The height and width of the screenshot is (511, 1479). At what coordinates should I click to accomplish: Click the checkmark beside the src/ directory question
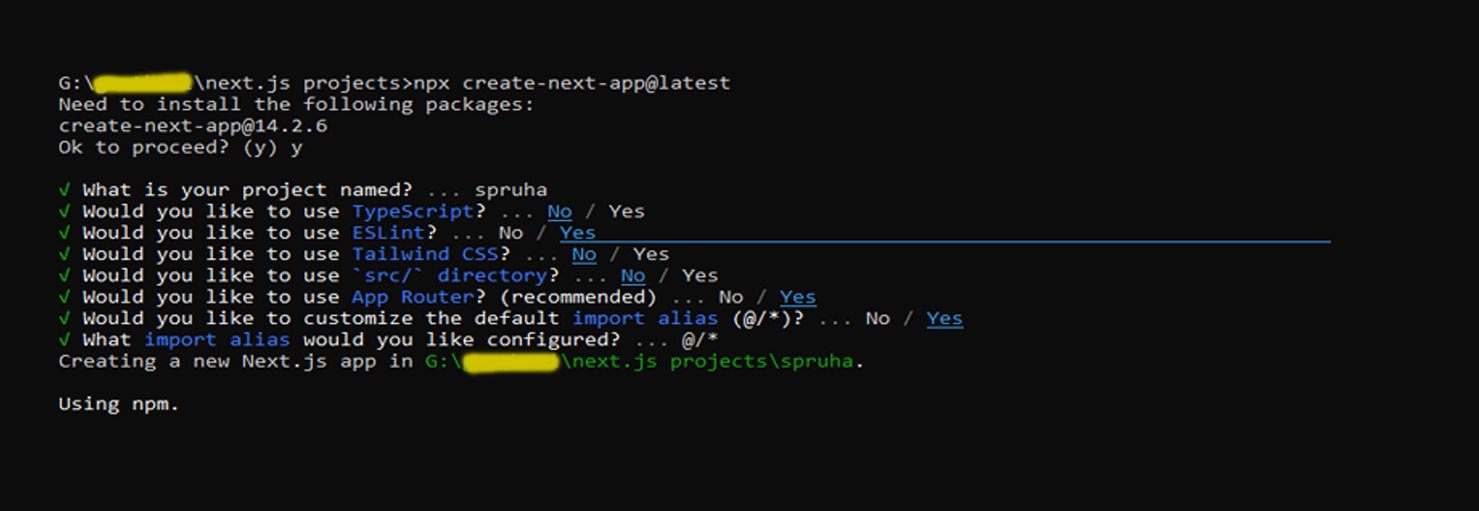pos(65,276)
